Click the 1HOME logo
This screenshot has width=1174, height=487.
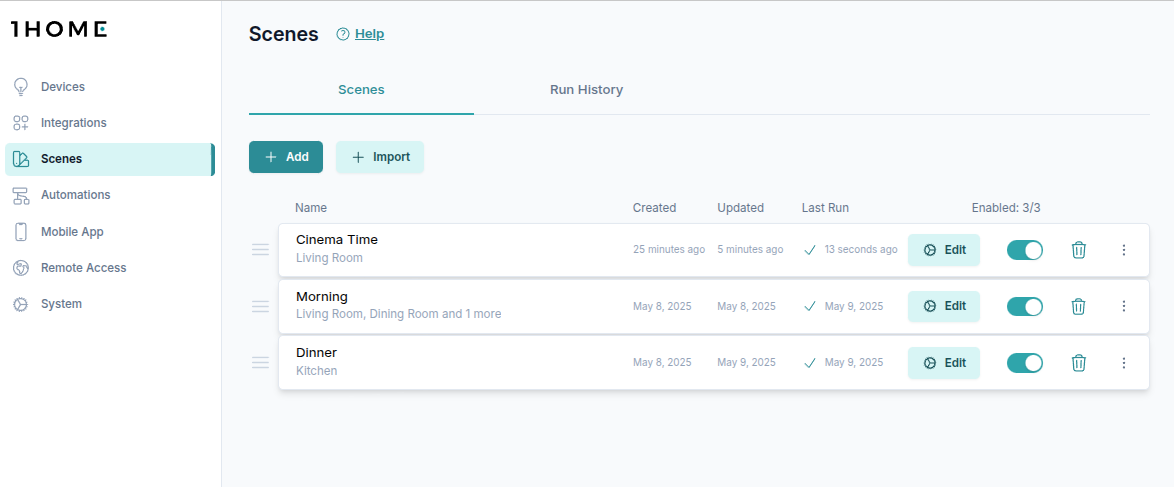click(x=59, y=29)
